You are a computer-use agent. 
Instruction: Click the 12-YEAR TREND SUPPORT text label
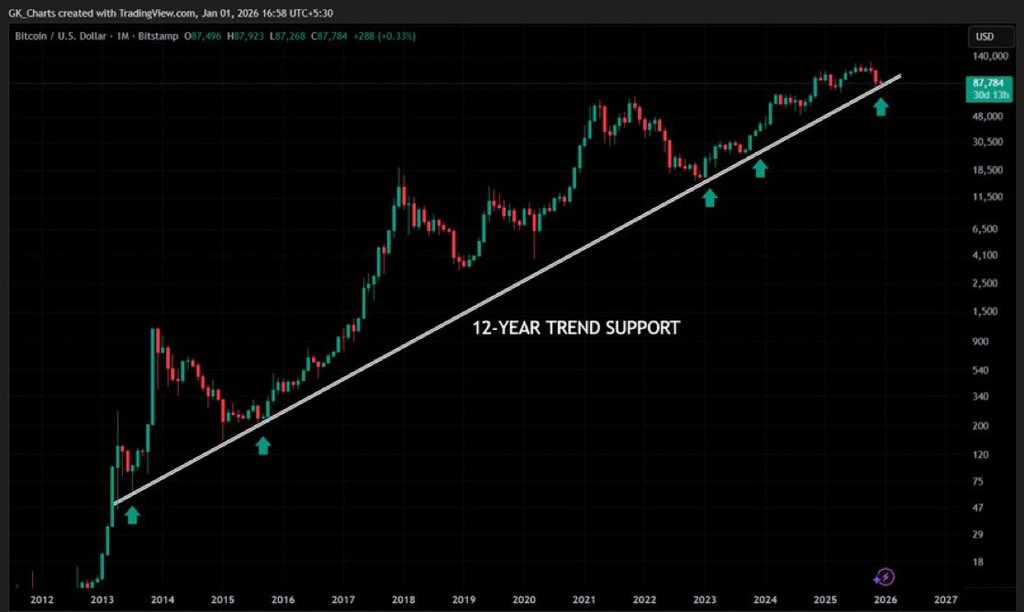pyautogui.click(x=574, y=327)
